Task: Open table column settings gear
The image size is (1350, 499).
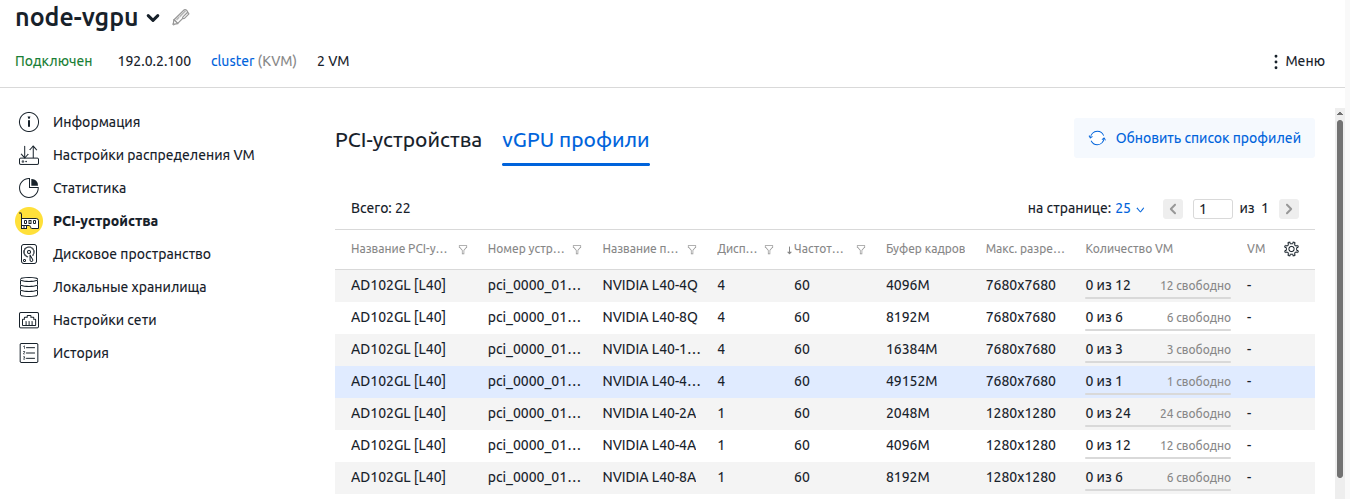Action: (1291, 249)
